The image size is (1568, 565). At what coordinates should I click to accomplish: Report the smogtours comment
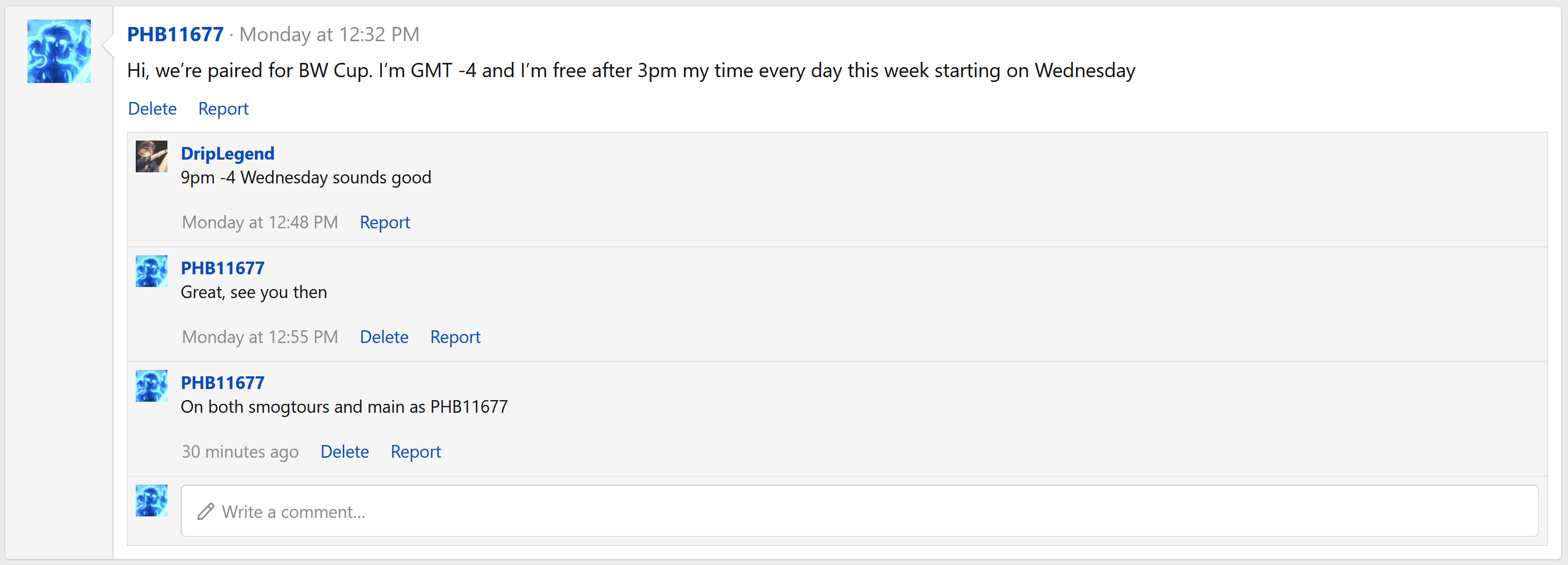[416, 452]
